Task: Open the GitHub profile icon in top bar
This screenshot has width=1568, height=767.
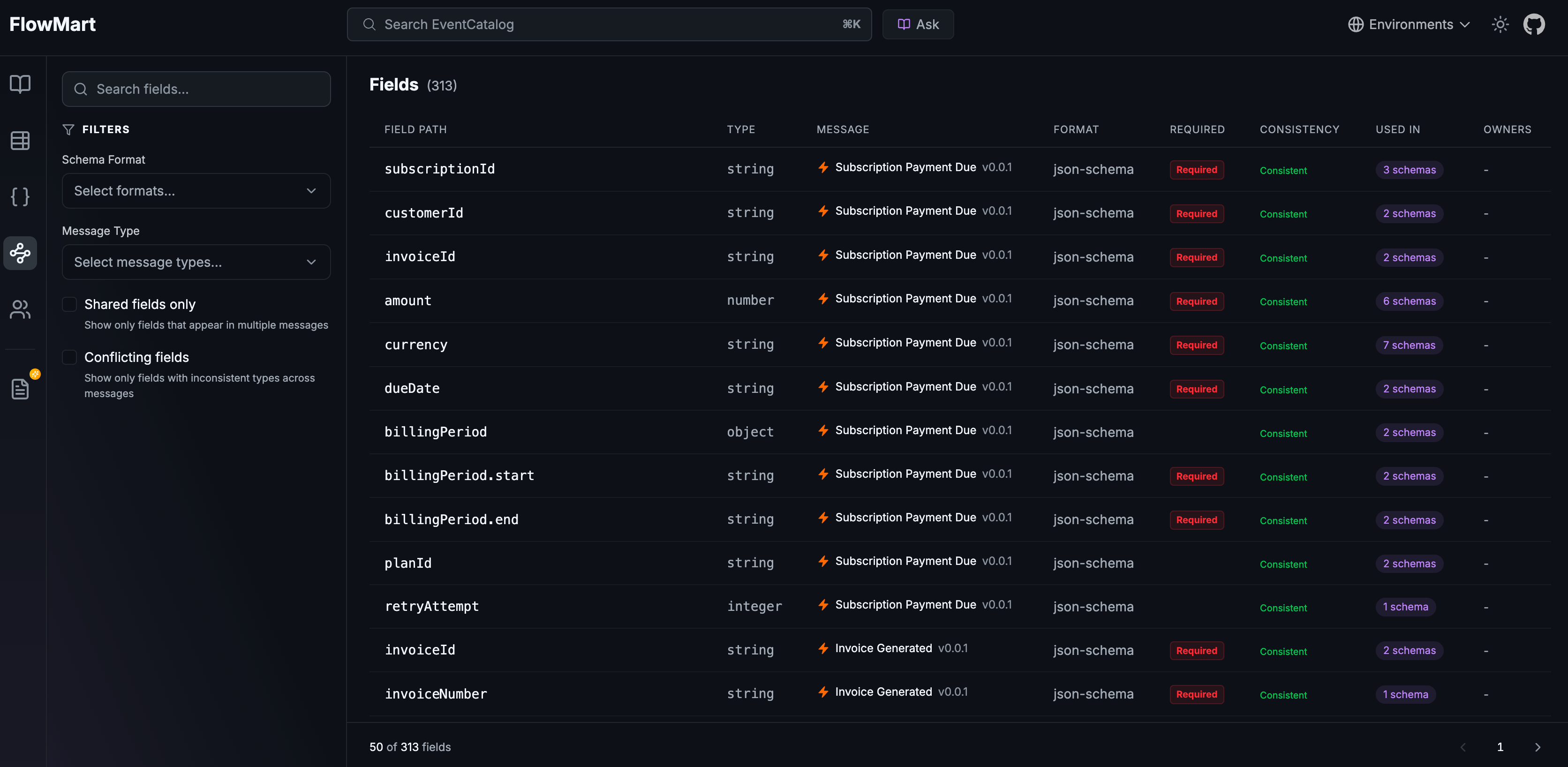Action: click(1534, 24)
